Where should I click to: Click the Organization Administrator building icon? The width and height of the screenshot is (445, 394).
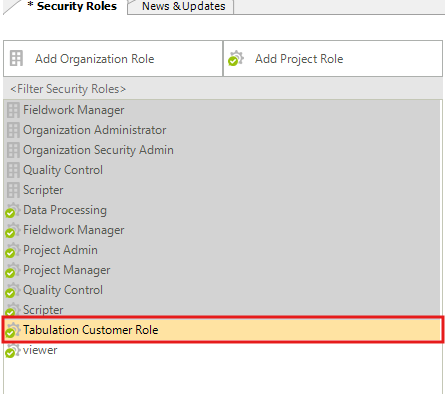pos(13,130)
